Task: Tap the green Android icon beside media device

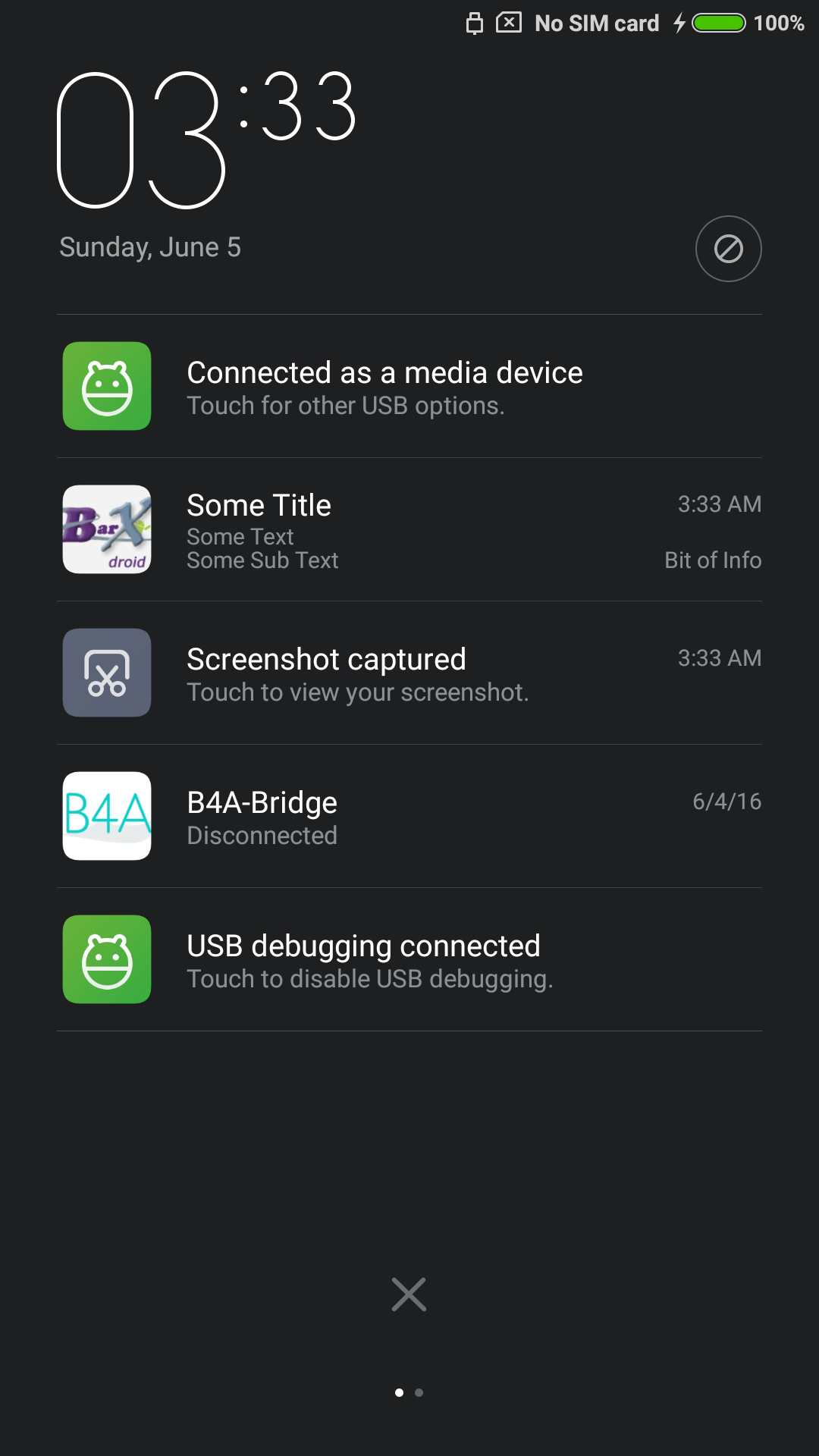Action: pyautogui.click(x=107, y=386)
